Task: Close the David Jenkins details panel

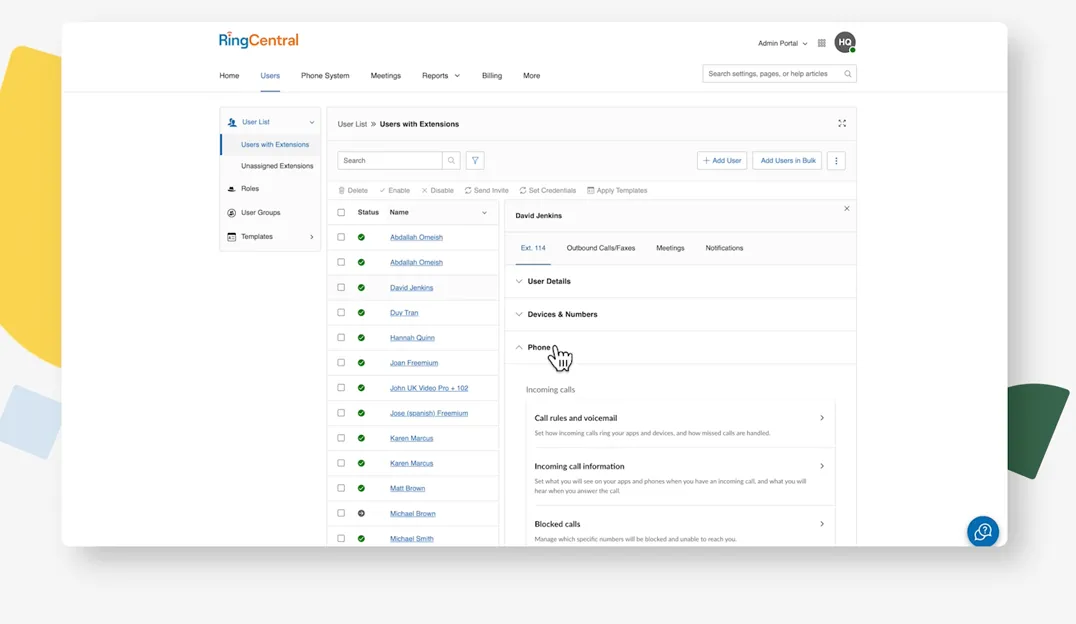Action: (x=847, y=209)
